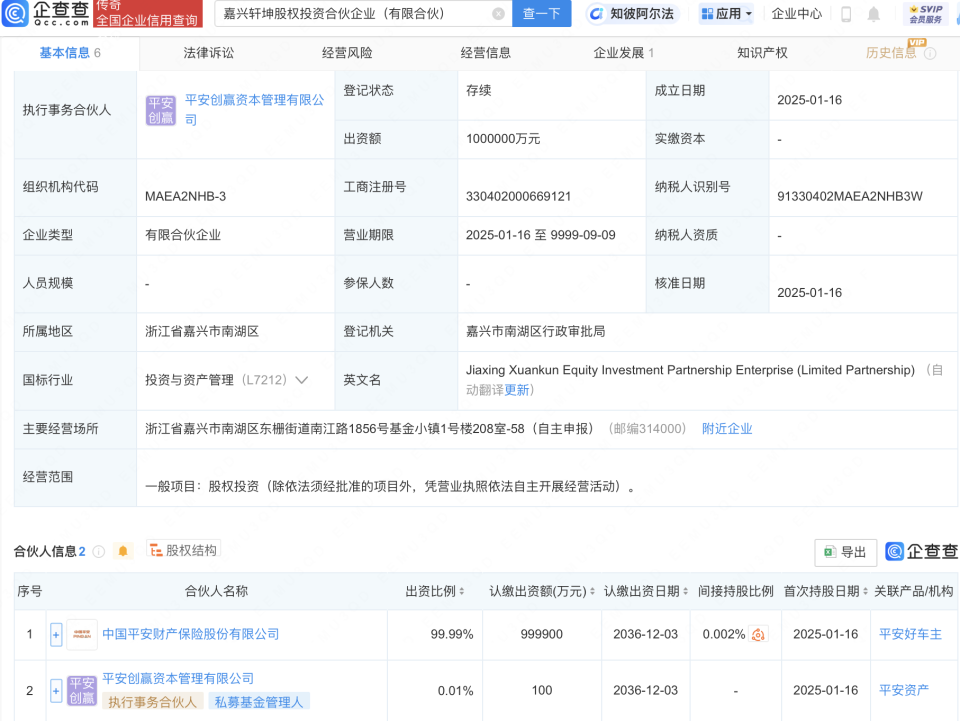Switch to the 经营风险 tab
Viewport: 960px width, 721px height.
[x=347, y=53]
